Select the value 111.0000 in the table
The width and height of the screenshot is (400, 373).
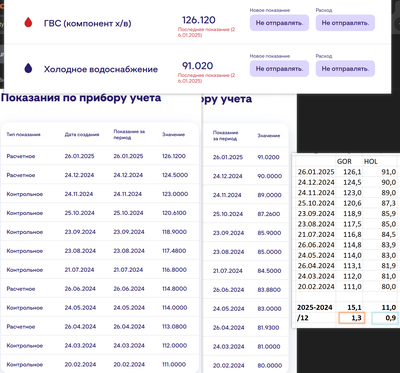[x=174, y=364]
